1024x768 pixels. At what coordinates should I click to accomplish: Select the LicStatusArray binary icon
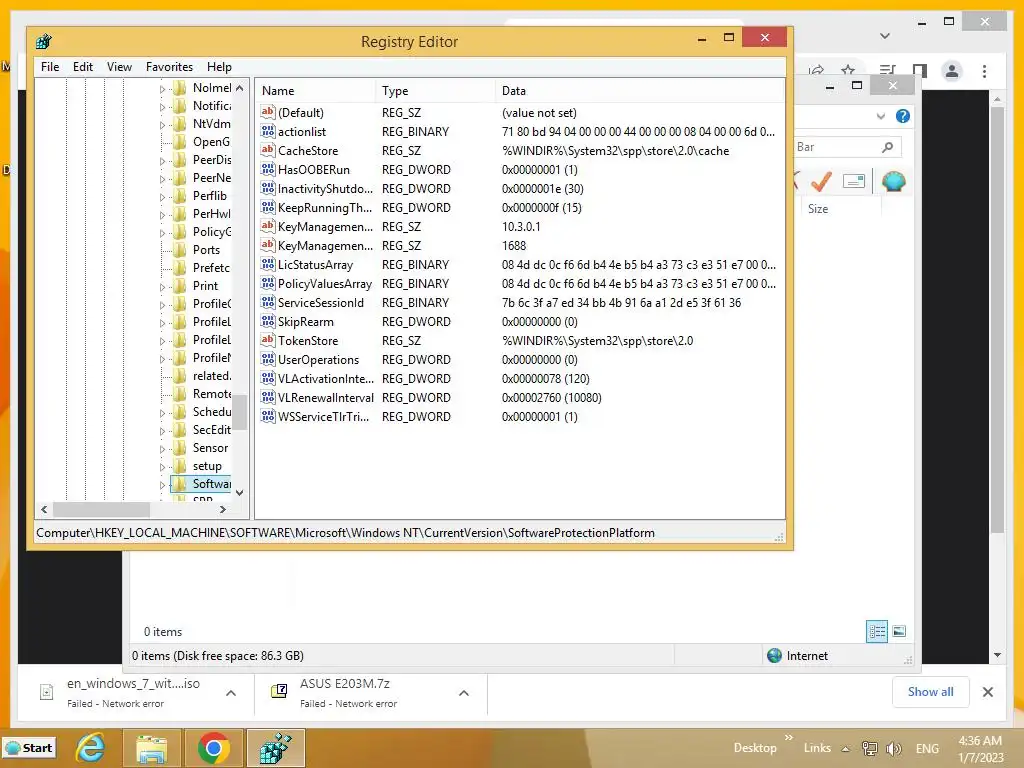pyautogui.click(x=268, y=264)
